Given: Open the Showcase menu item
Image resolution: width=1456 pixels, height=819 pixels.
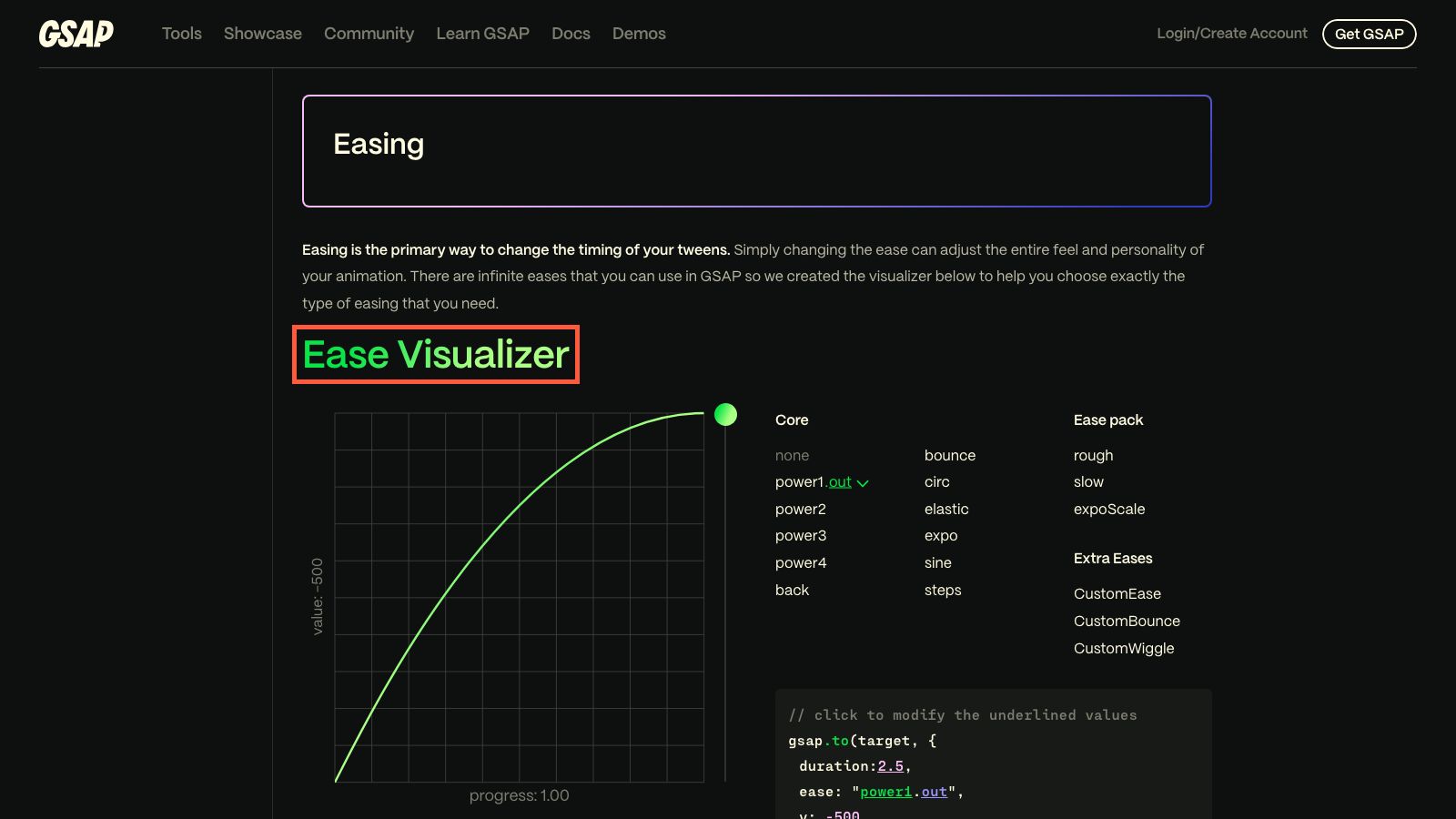Looking at the screenshot, I should pyautogui.click(x=263, y=34).
